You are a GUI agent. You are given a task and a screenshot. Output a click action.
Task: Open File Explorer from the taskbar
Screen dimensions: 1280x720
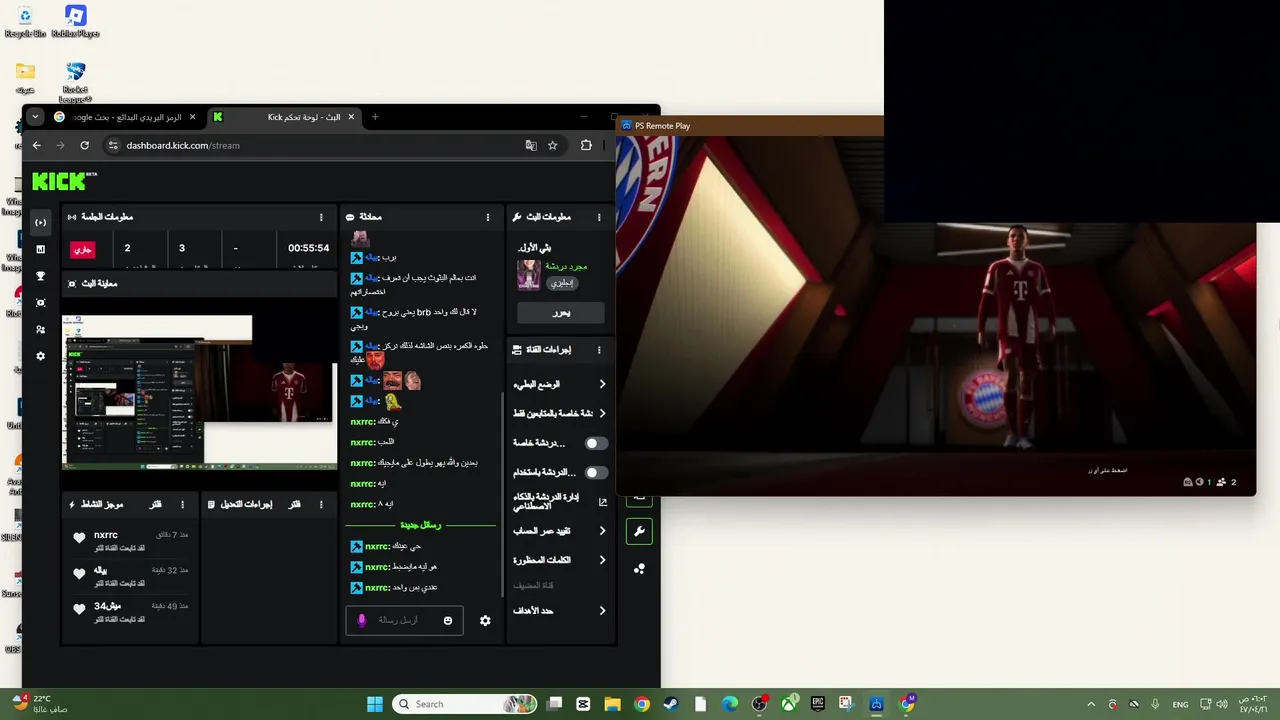[x=612, y=704]
